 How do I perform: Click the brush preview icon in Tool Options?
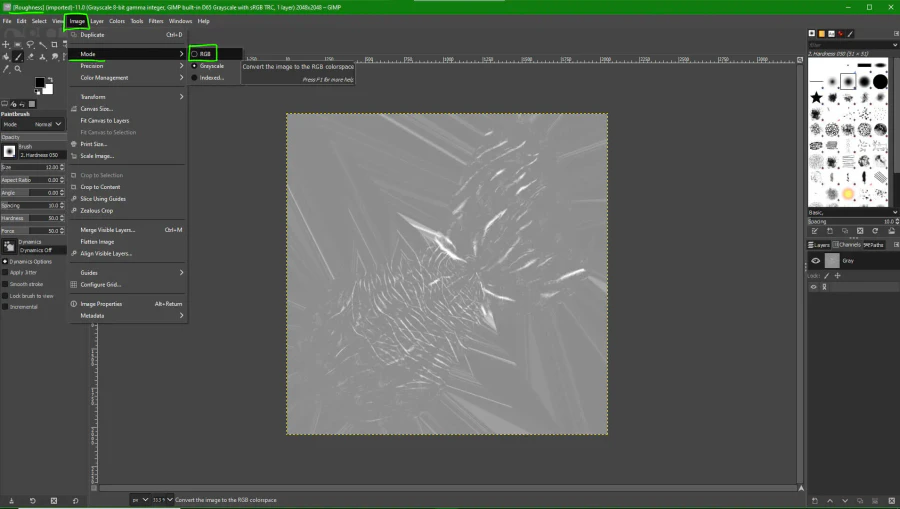9,151
